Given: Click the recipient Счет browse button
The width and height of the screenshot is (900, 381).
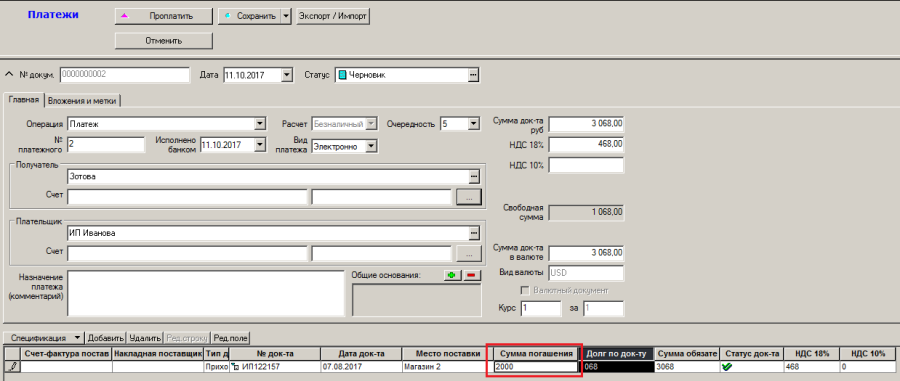Looking at the screenshot, I should click(x=469, y=197).
